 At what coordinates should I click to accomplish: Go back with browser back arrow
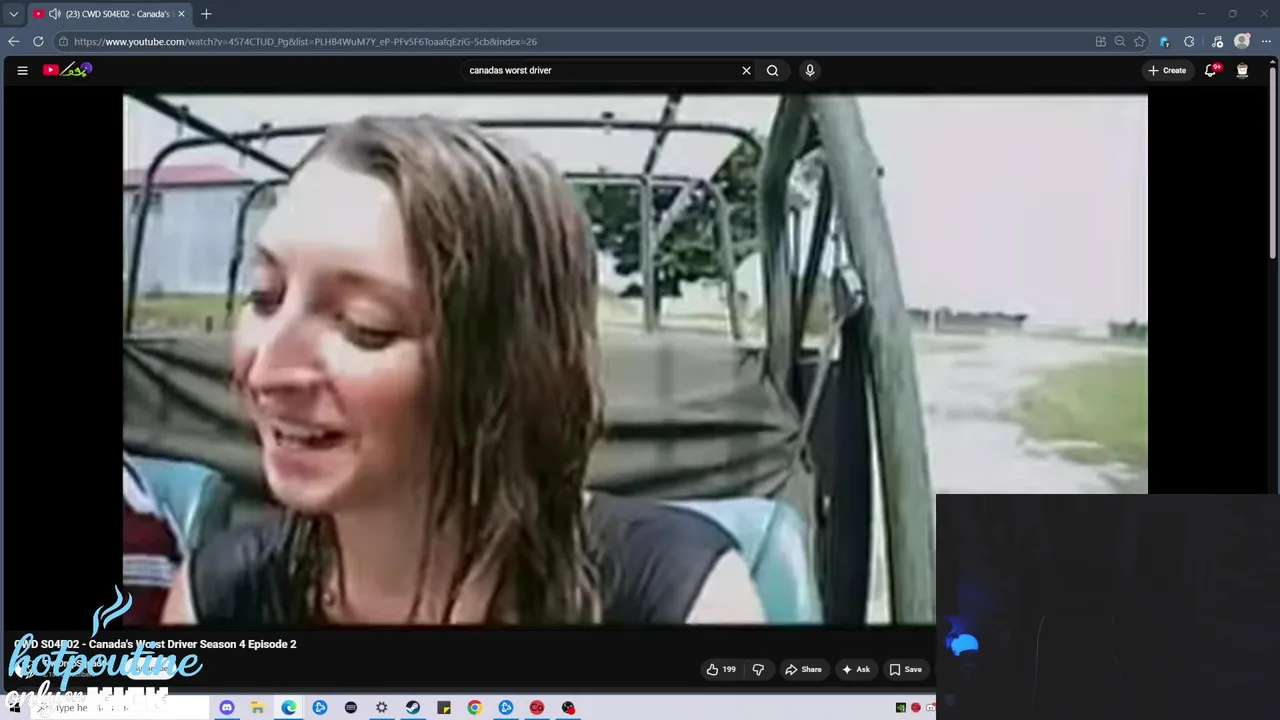(13, 41)
